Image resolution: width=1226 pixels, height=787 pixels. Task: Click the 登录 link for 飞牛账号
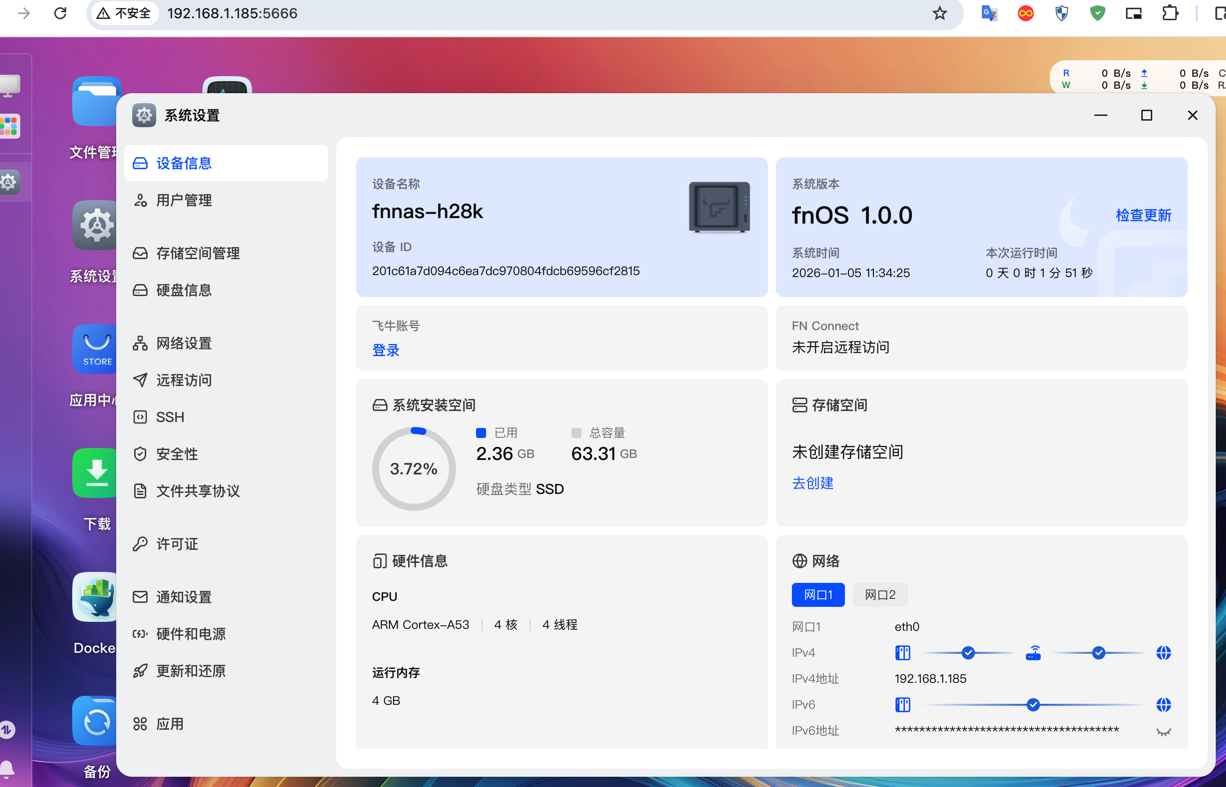(386, 350)
